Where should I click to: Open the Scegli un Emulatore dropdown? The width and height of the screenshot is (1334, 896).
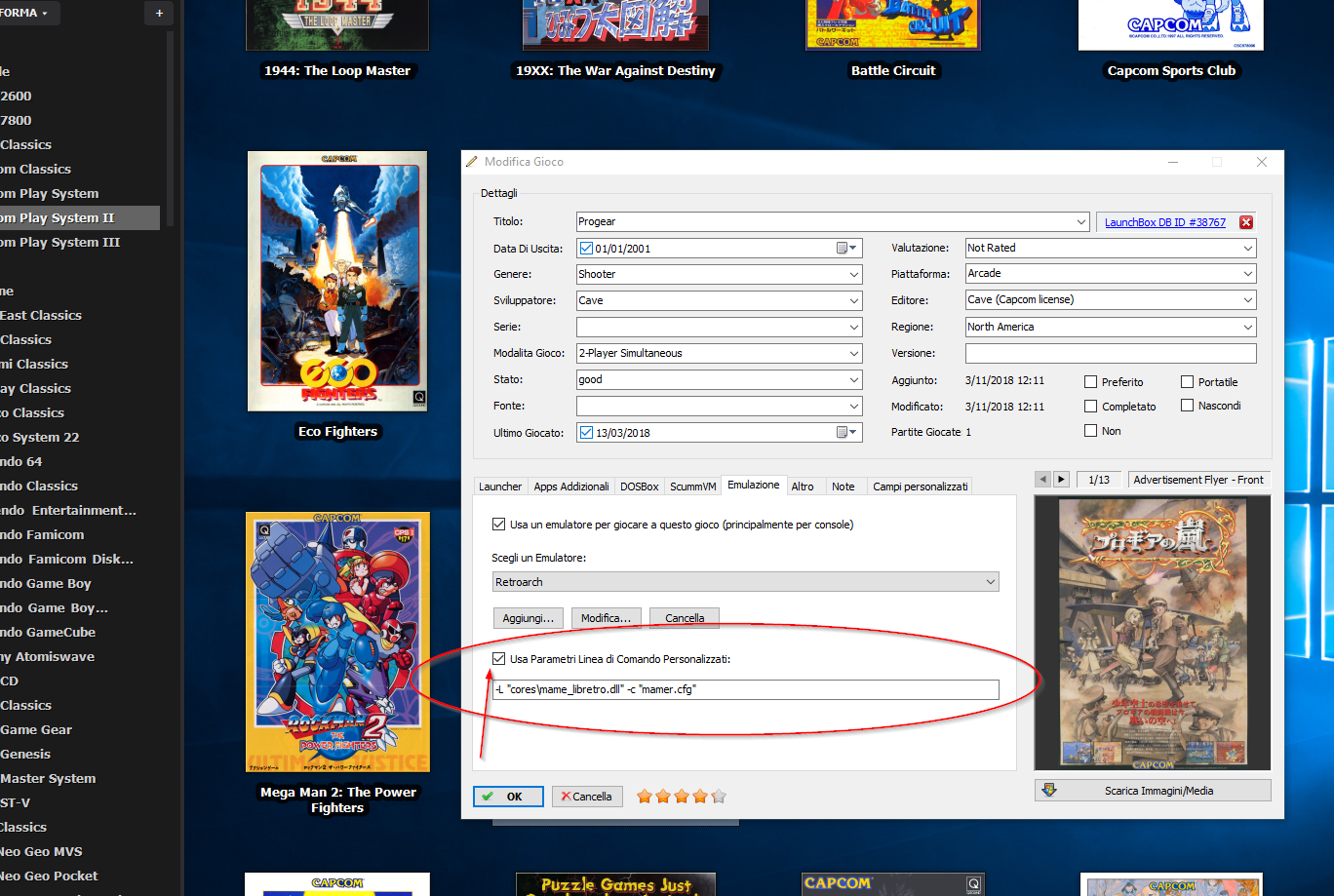click(x=746, y=582)
